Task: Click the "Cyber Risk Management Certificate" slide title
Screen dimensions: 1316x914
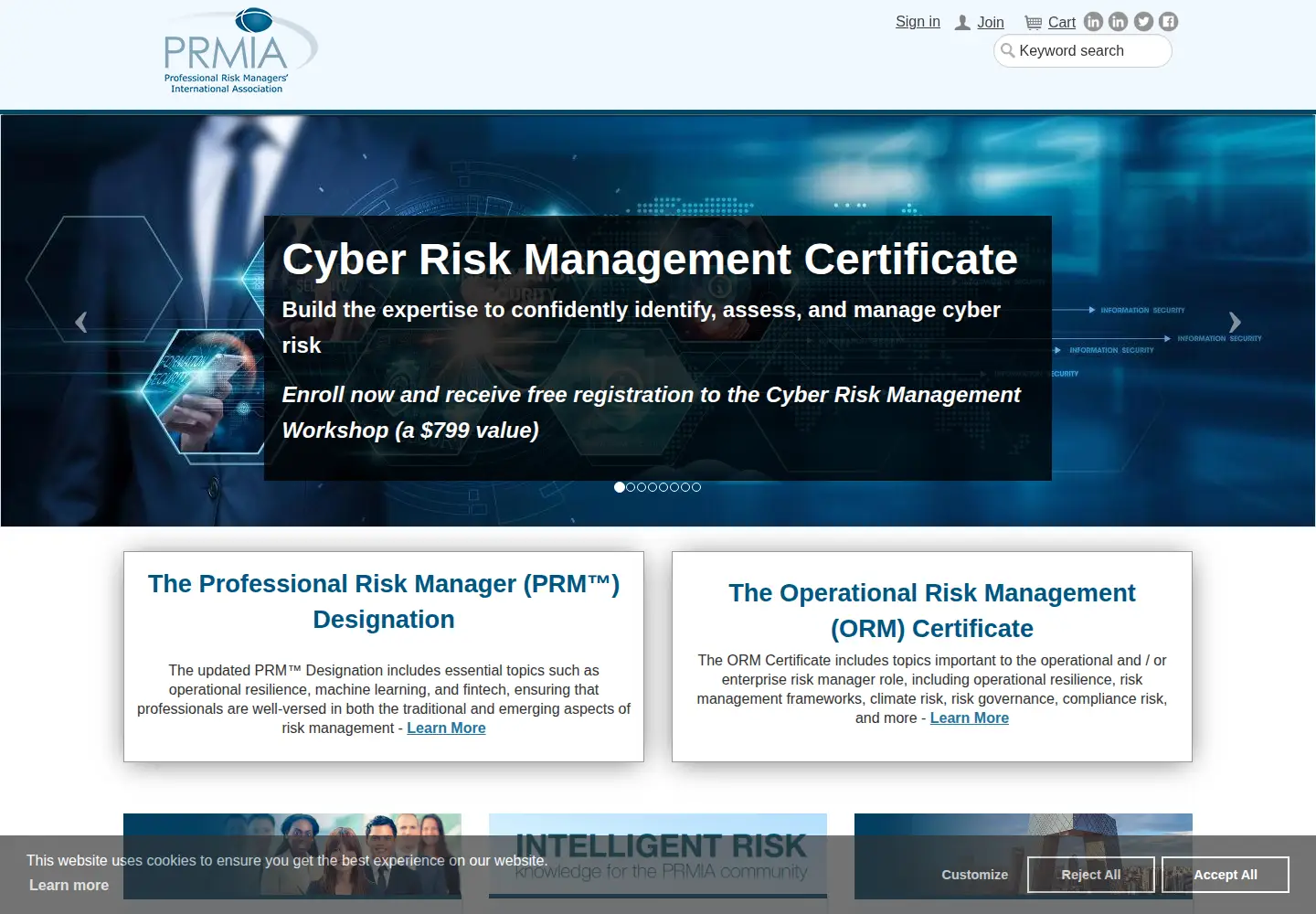Action: point(650,260)
